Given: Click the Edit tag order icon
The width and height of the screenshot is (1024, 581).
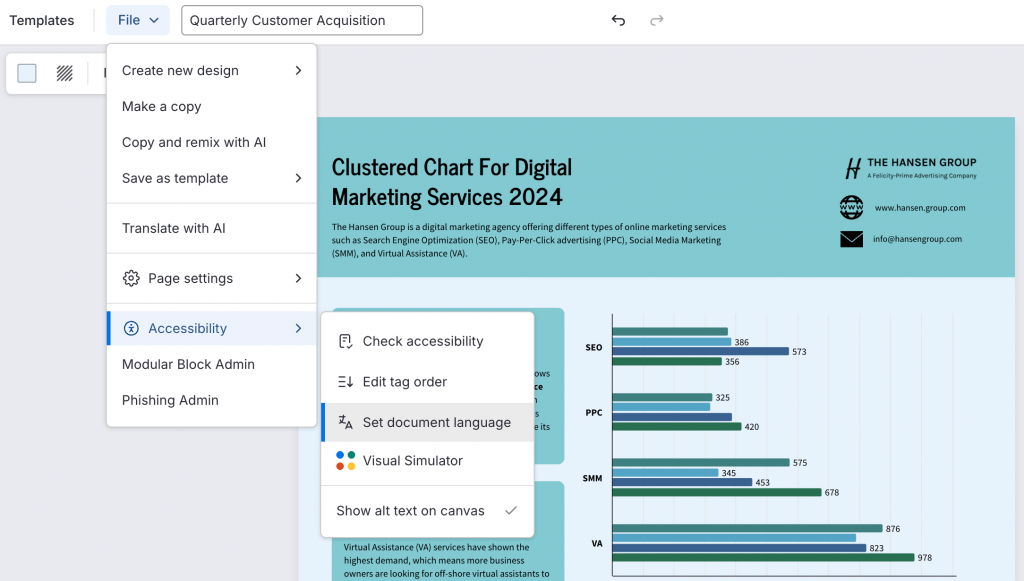Looking at the screenshot, I should (x=345, y=382).
